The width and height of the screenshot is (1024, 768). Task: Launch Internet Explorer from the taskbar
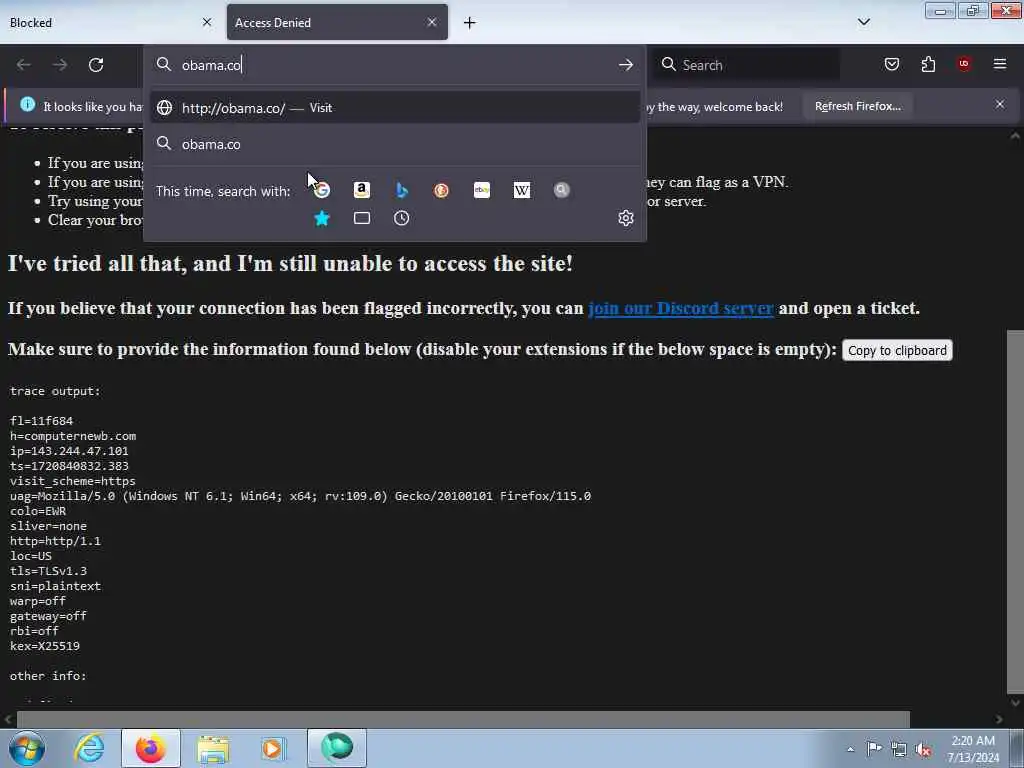89,748
